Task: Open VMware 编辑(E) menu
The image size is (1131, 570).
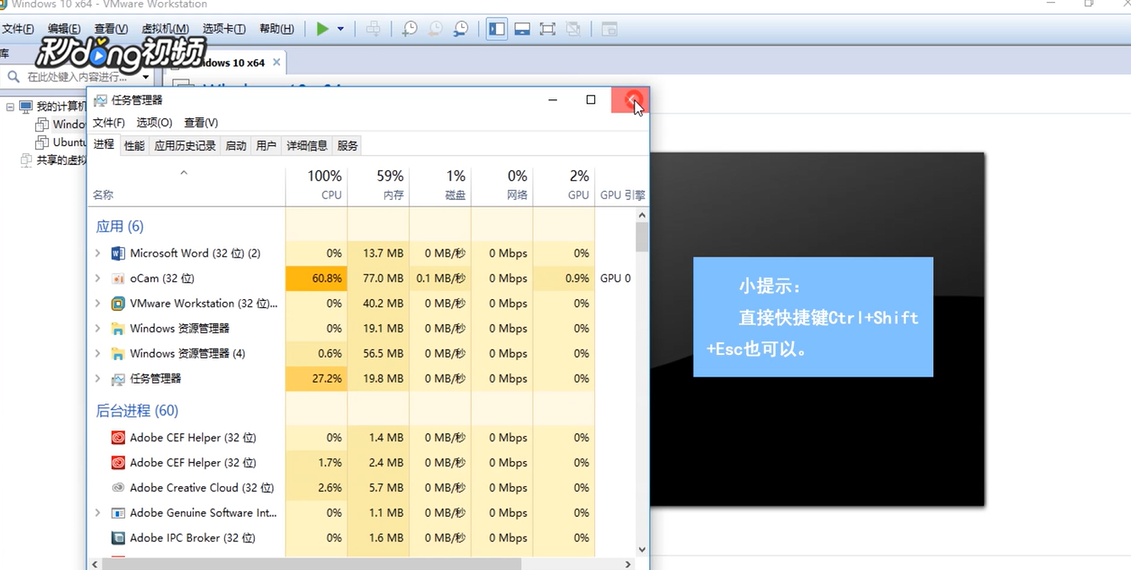Action: coord(64,29)
